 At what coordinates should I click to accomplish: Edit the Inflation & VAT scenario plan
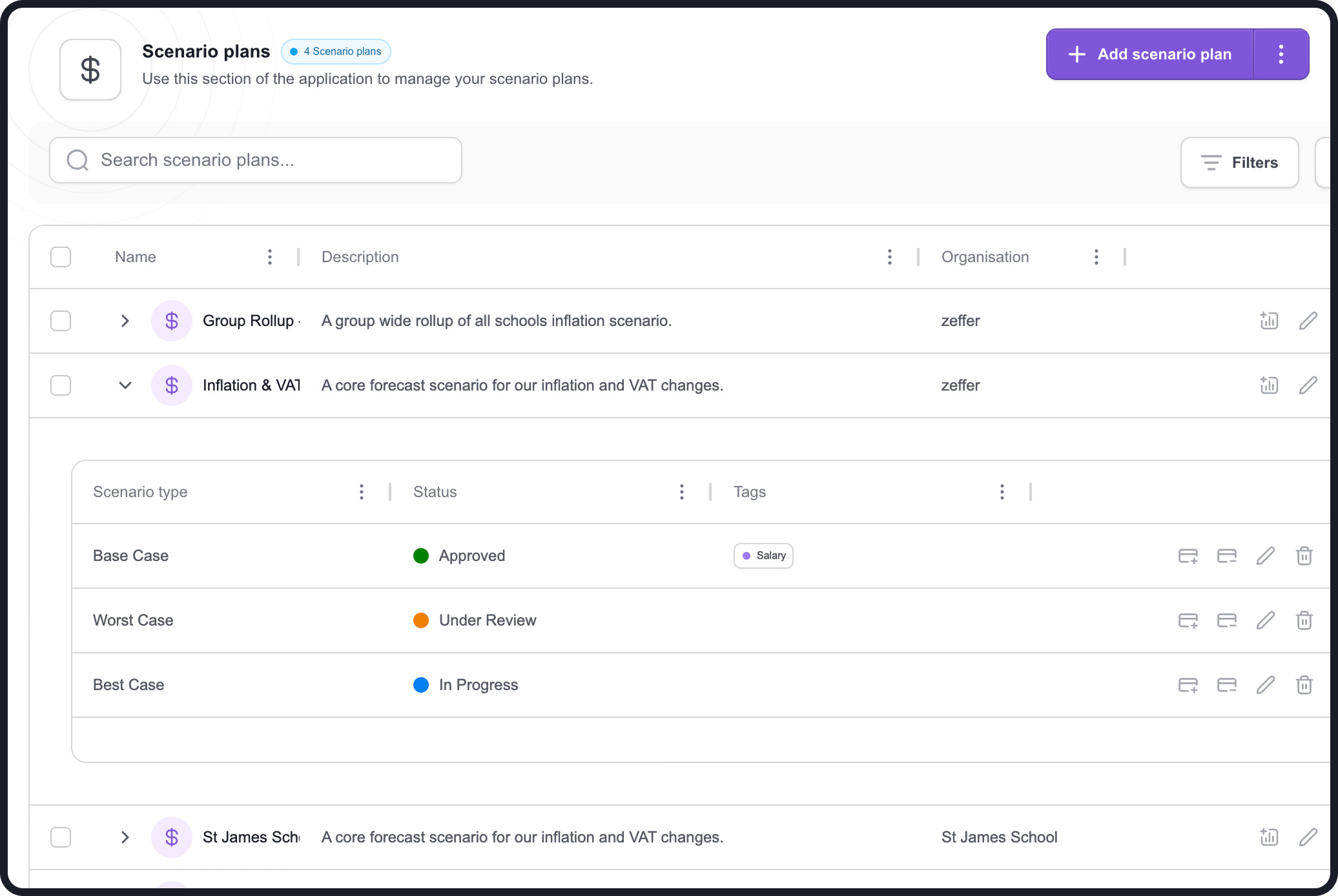[1308, 385]
